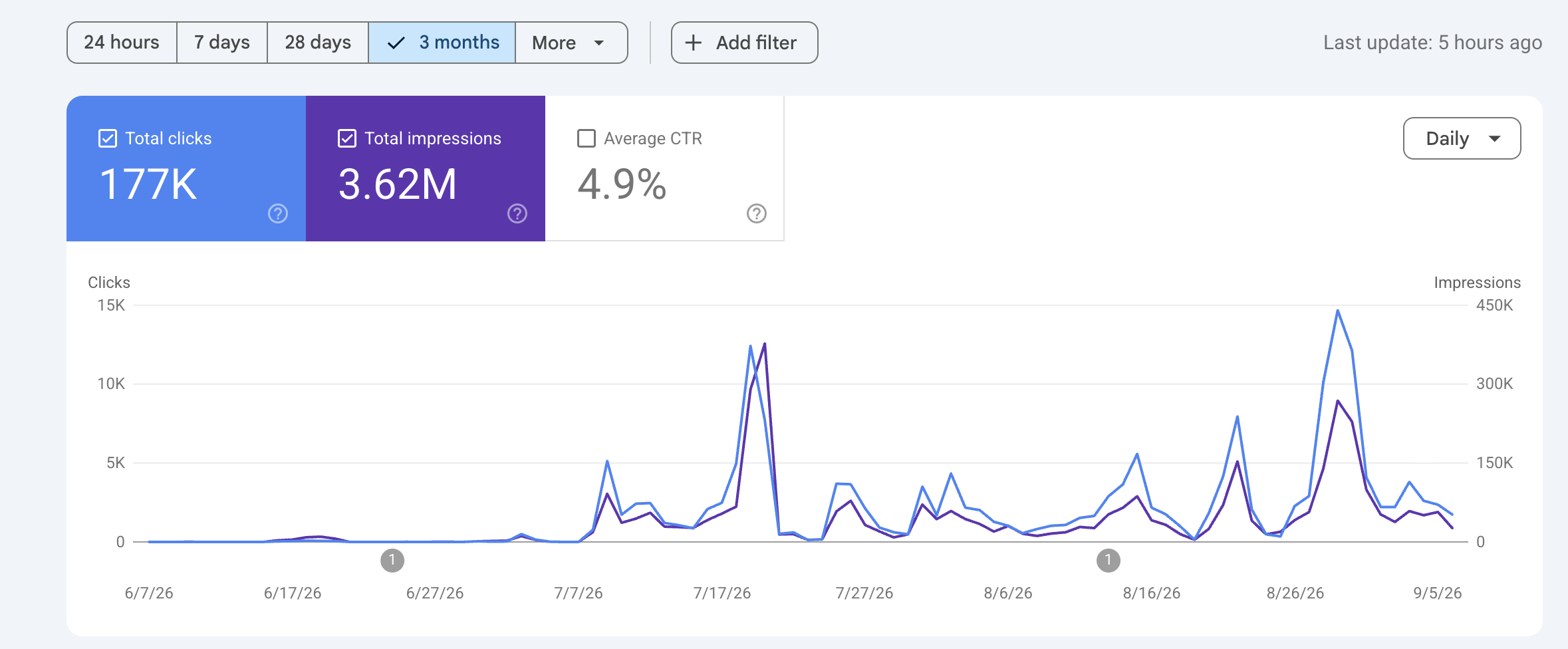Click the annotation marker near 6/27/26
1568x649 pixels.
pyautogui.click(x=392, y=561)
